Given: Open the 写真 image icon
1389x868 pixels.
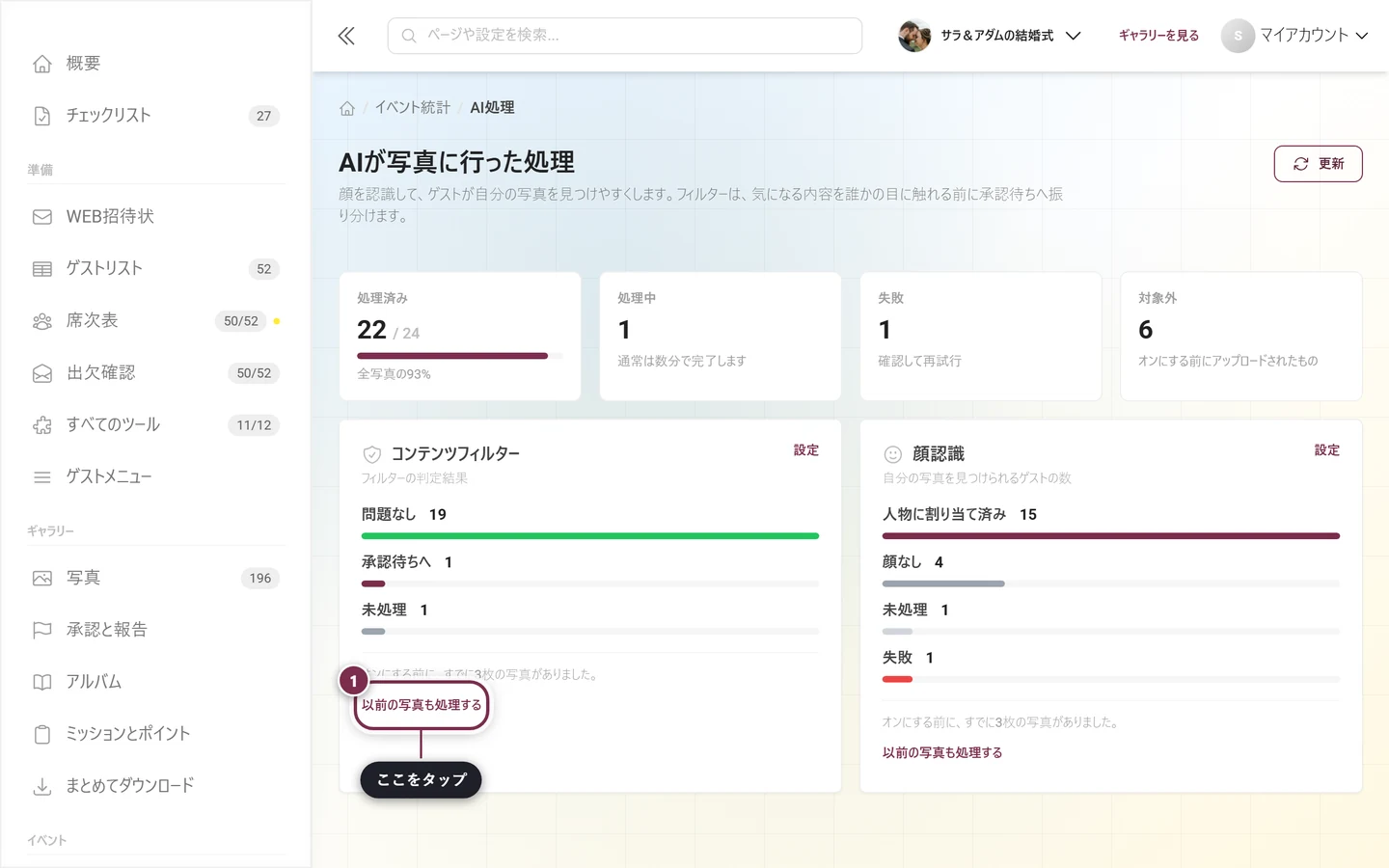Looking at the screenshot, I should pos(42,579).
